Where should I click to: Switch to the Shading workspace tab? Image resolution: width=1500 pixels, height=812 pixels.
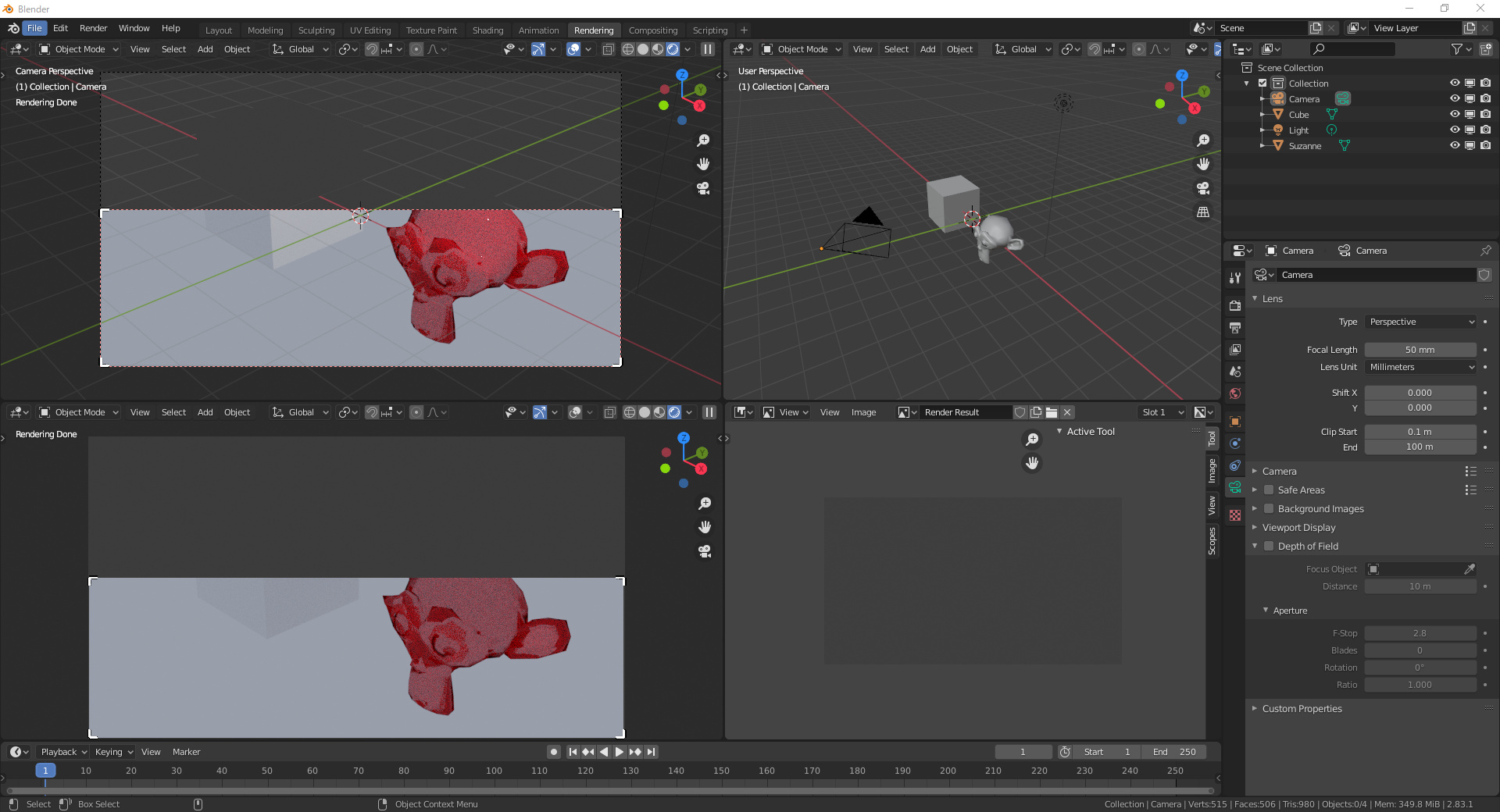pyautogui.click(x=487, y=30)
